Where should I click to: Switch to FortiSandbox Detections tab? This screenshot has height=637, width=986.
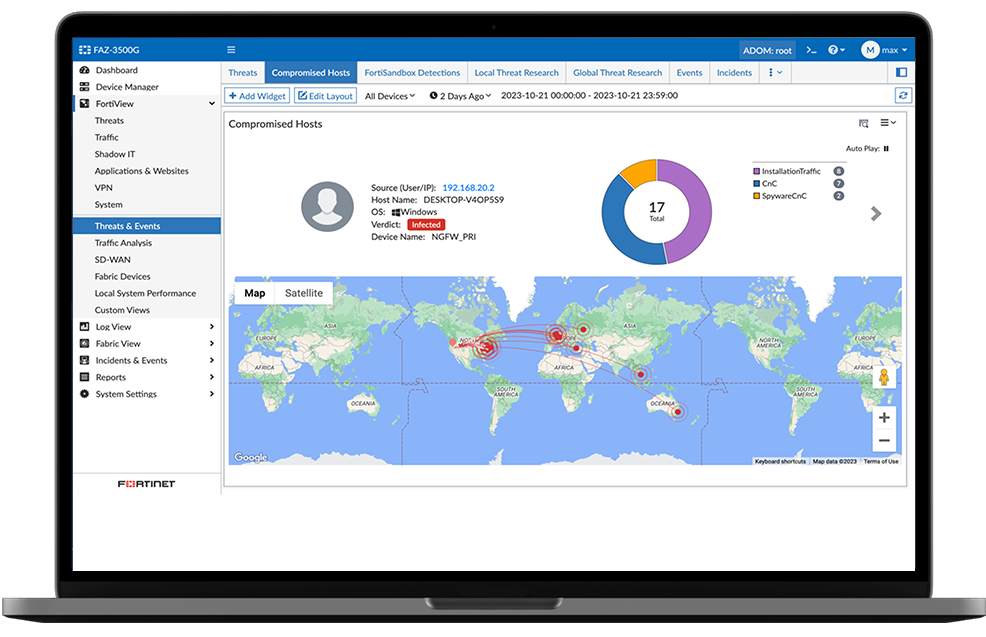413,73
